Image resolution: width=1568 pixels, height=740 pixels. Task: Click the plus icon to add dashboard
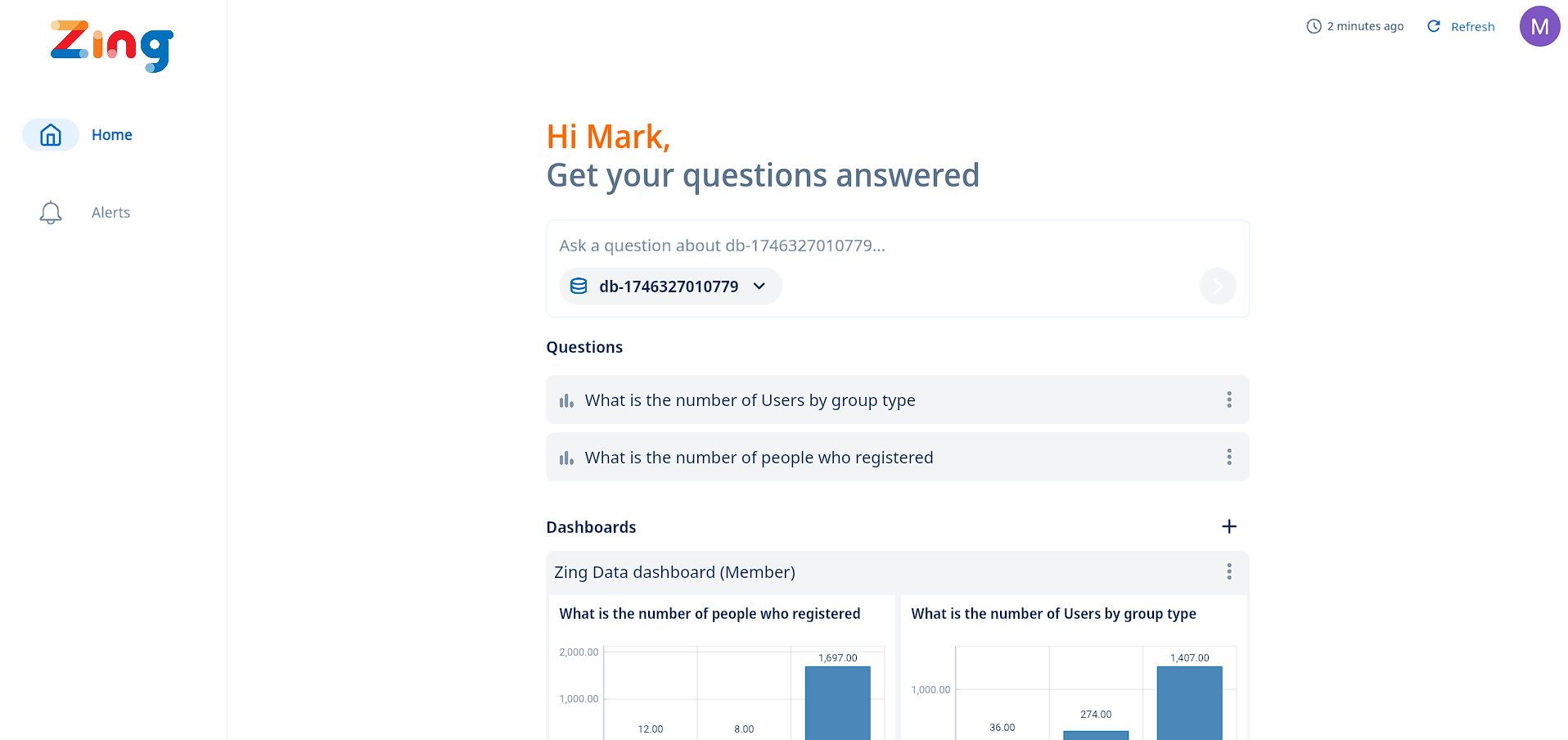pos(1228,526)
